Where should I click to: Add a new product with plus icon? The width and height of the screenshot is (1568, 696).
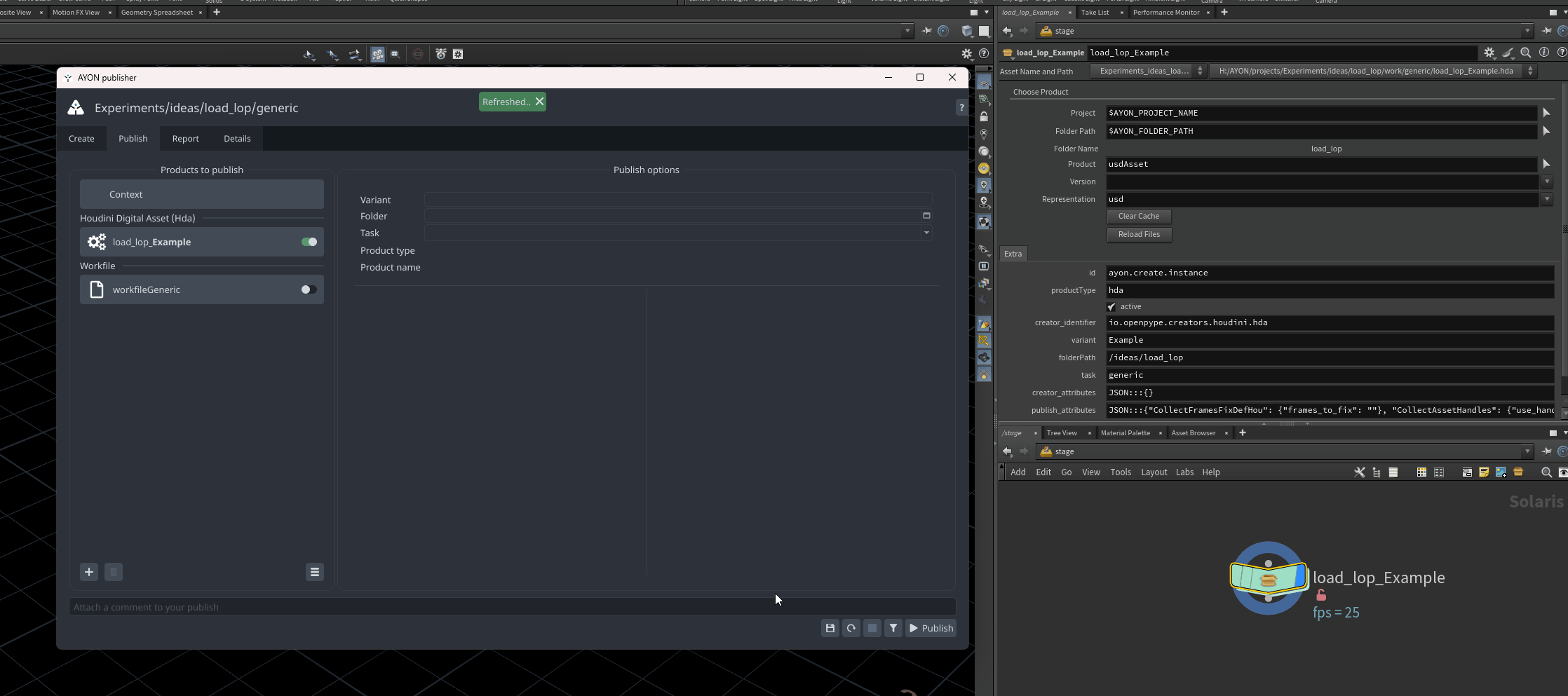(x=89, y=572)
